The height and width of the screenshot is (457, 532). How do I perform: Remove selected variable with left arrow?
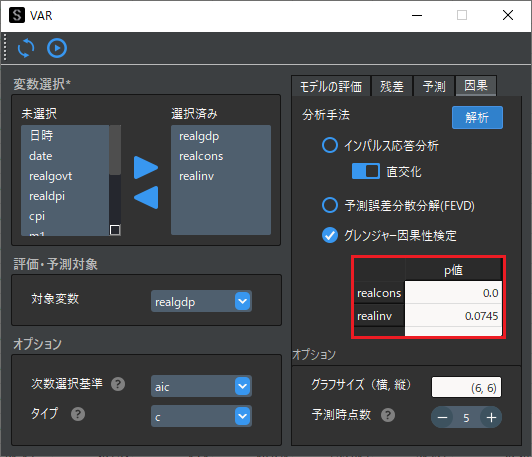pos(146,197)
